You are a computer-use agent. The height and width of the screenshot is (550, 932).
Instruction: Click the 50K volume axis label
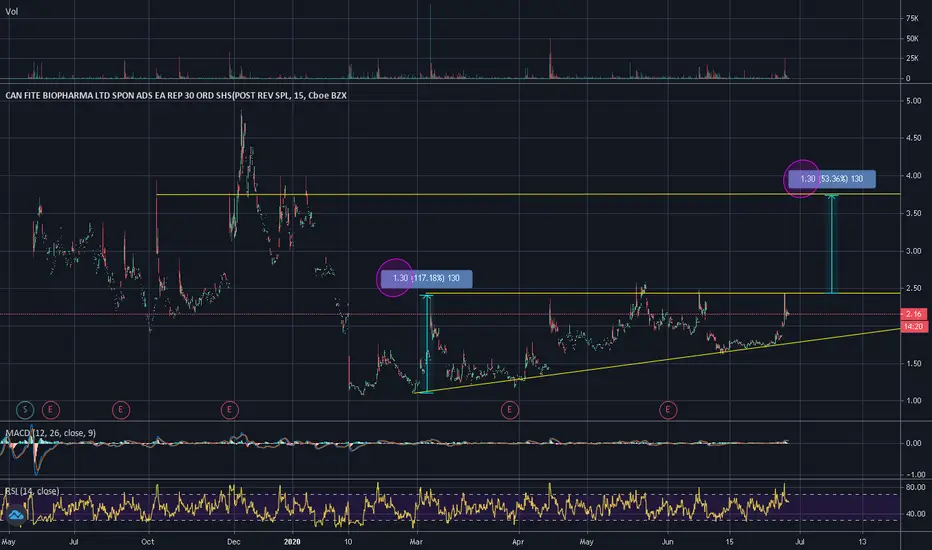click(912, 39)
